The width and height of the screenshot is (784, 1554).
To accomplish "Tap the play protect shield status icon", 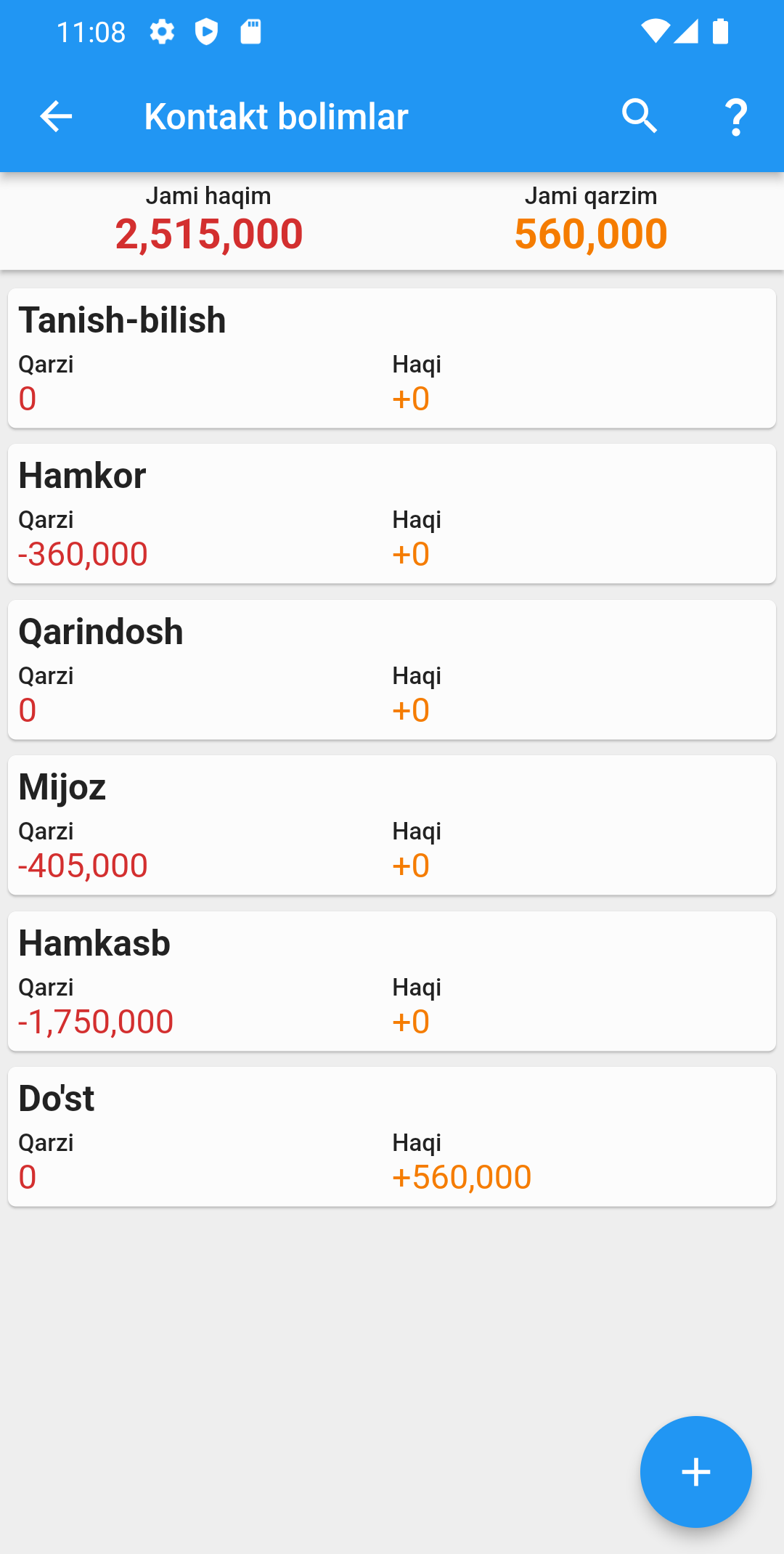I will [x=207, y=32].
